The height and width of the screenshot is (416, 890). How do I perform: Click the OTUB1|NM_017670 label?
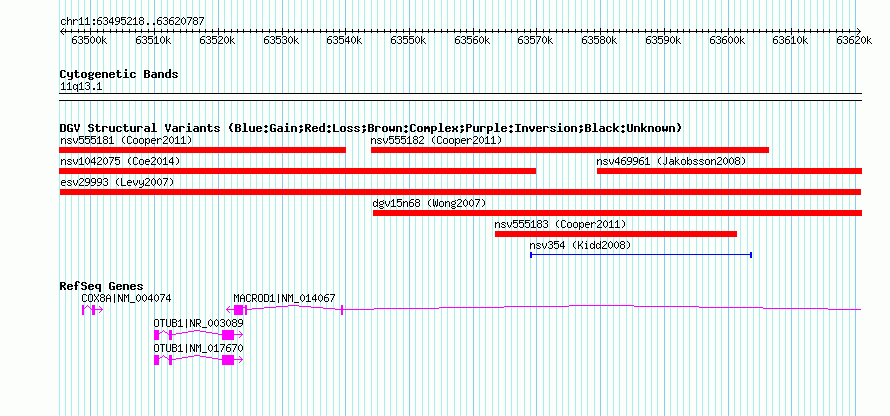(199, 348)
